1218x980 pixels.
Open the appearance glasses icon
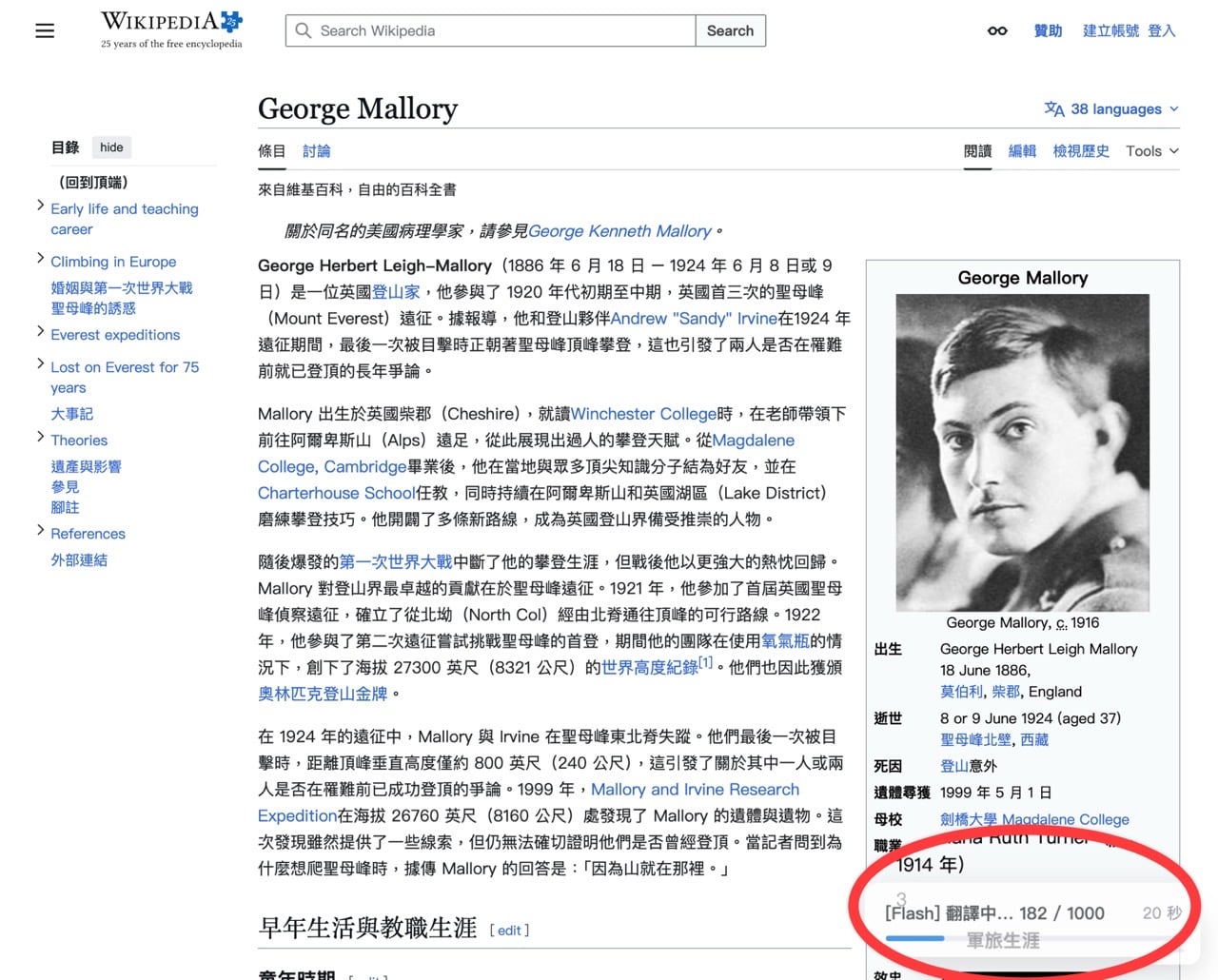997,30
